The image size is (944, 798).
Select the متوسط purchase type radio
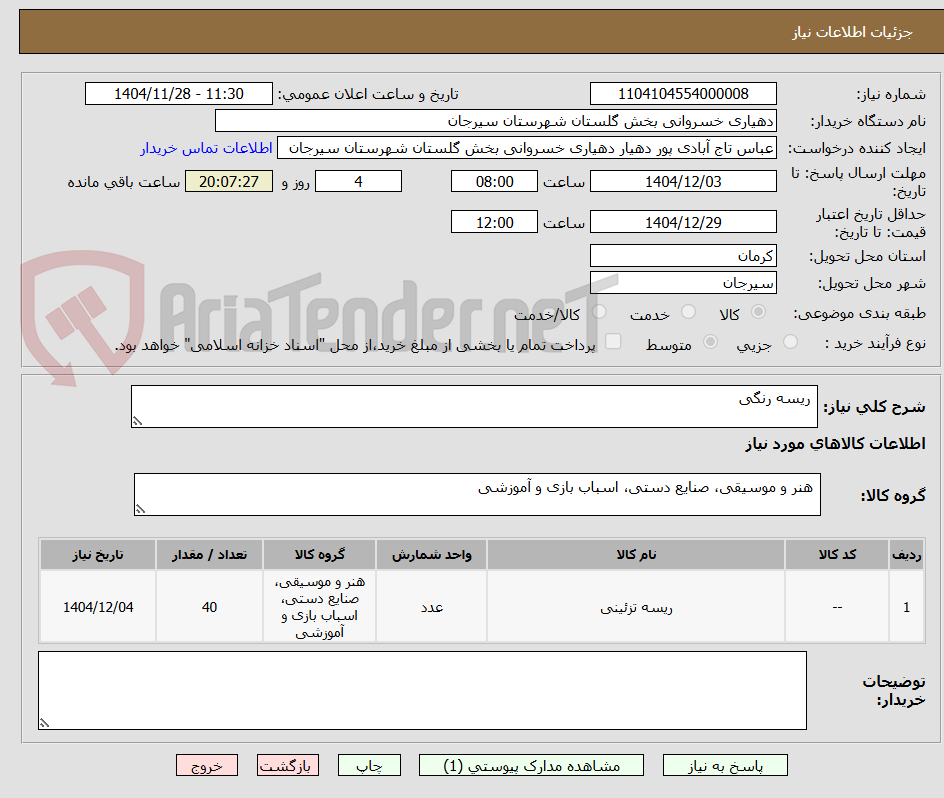click(710, 342)
